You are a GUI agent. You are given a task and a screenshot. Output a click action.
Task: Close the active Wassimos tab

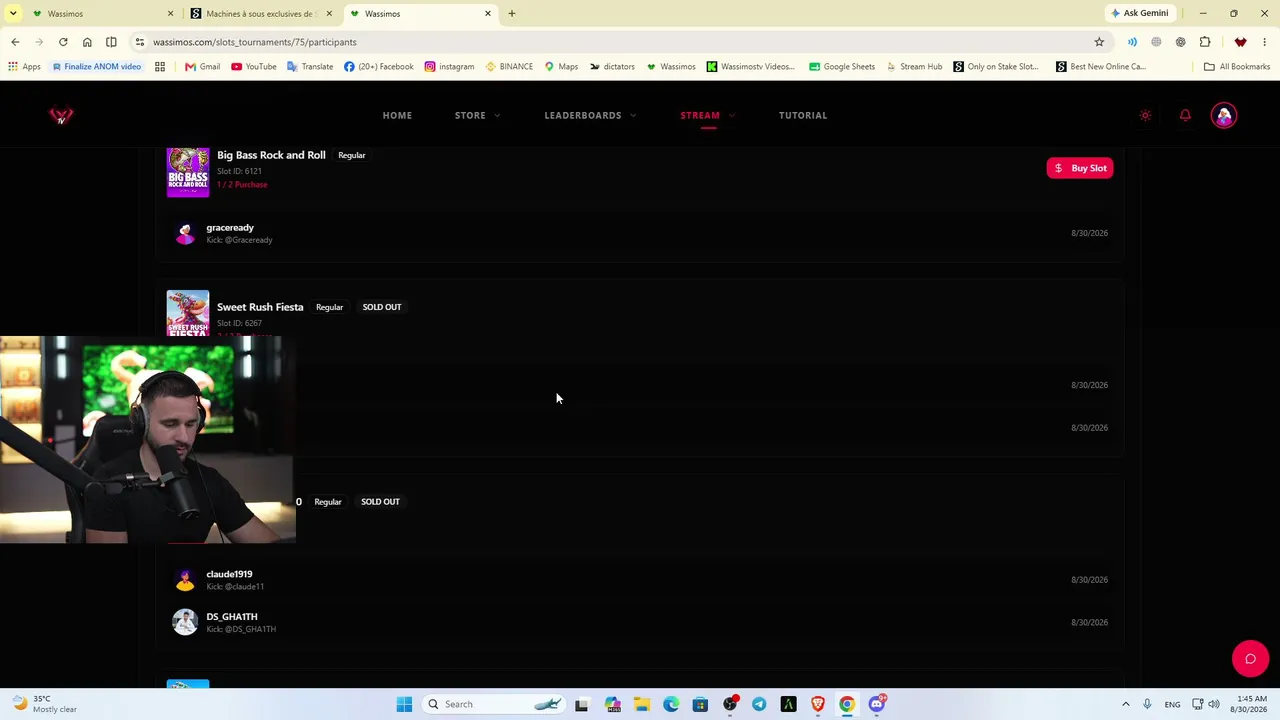pyautogui.click(x=488, y=14)
